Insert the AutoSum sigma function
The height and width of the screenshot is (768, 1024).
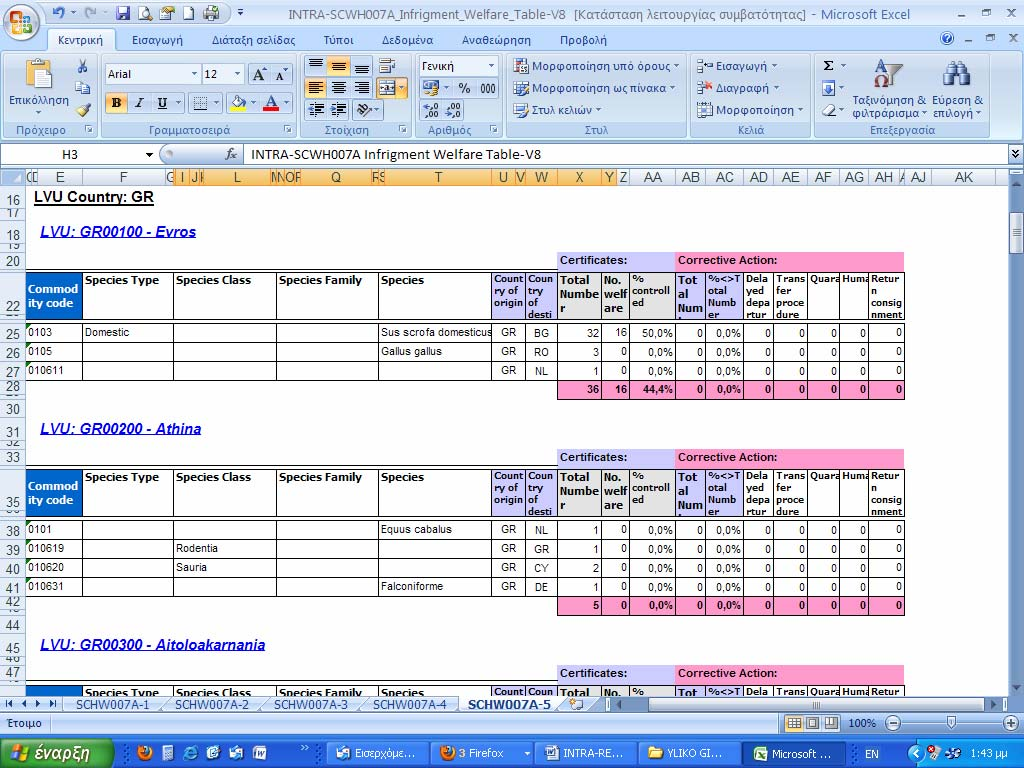point(828,65)
